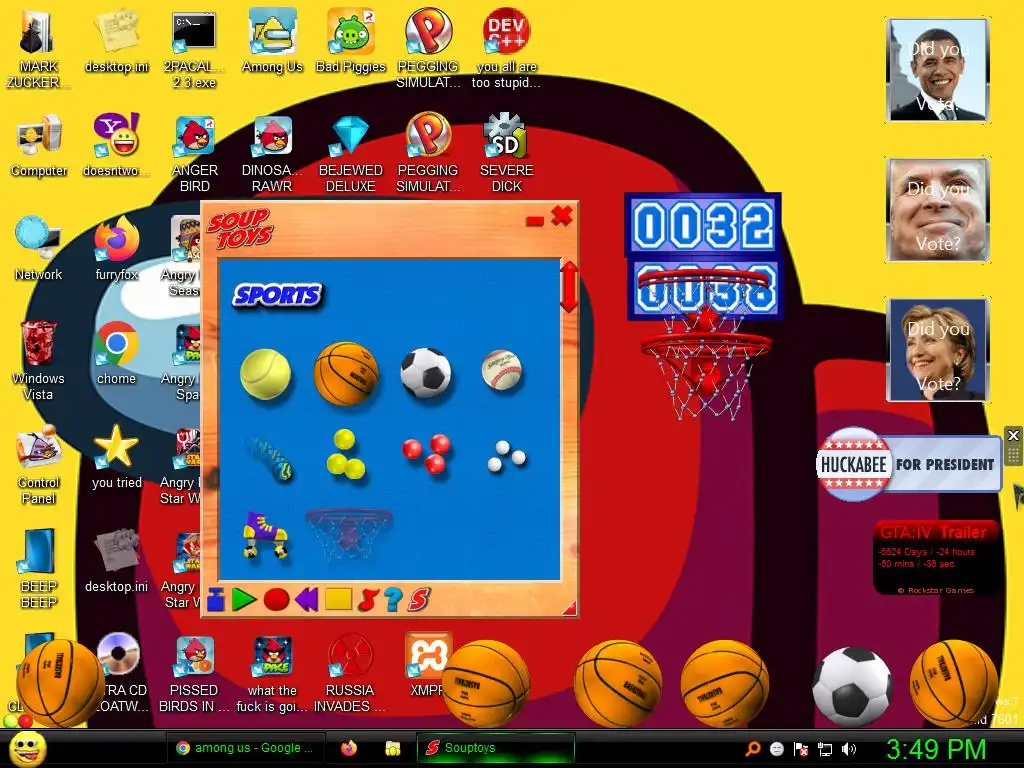The width and height of the screenshot is (1024, 768).
Task: Click the Hillary Clinton 'Did you Vote?' gadget
Action: click(938, 349)
